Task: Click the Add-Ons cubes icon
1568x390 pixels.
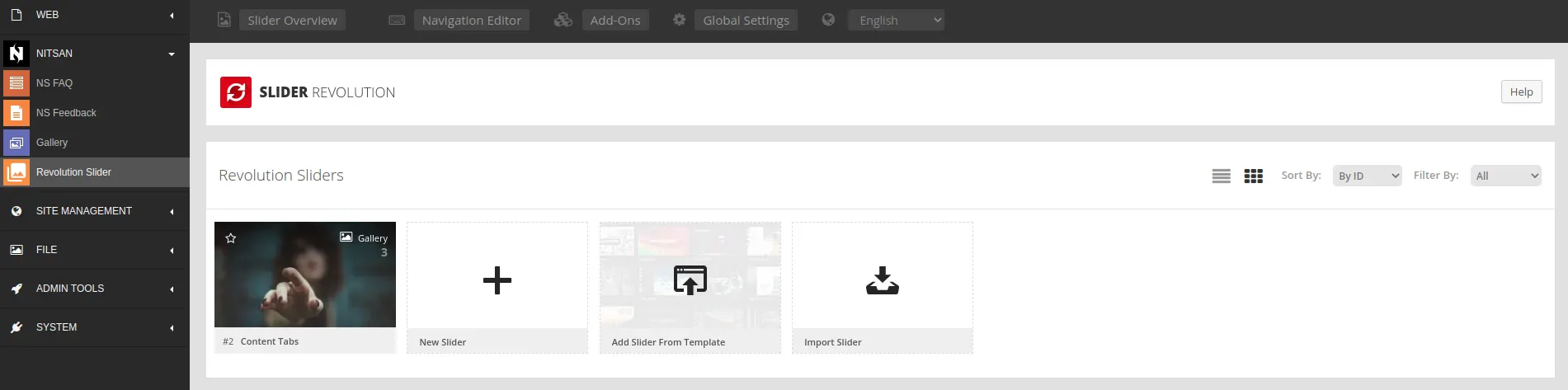Action: [563, 20]
